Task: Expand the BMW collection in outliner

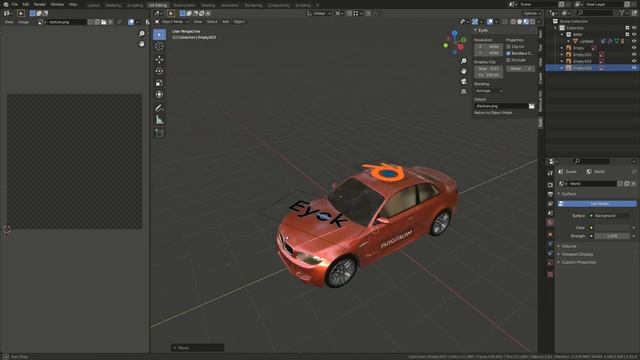Action: [x=562, y=35]
